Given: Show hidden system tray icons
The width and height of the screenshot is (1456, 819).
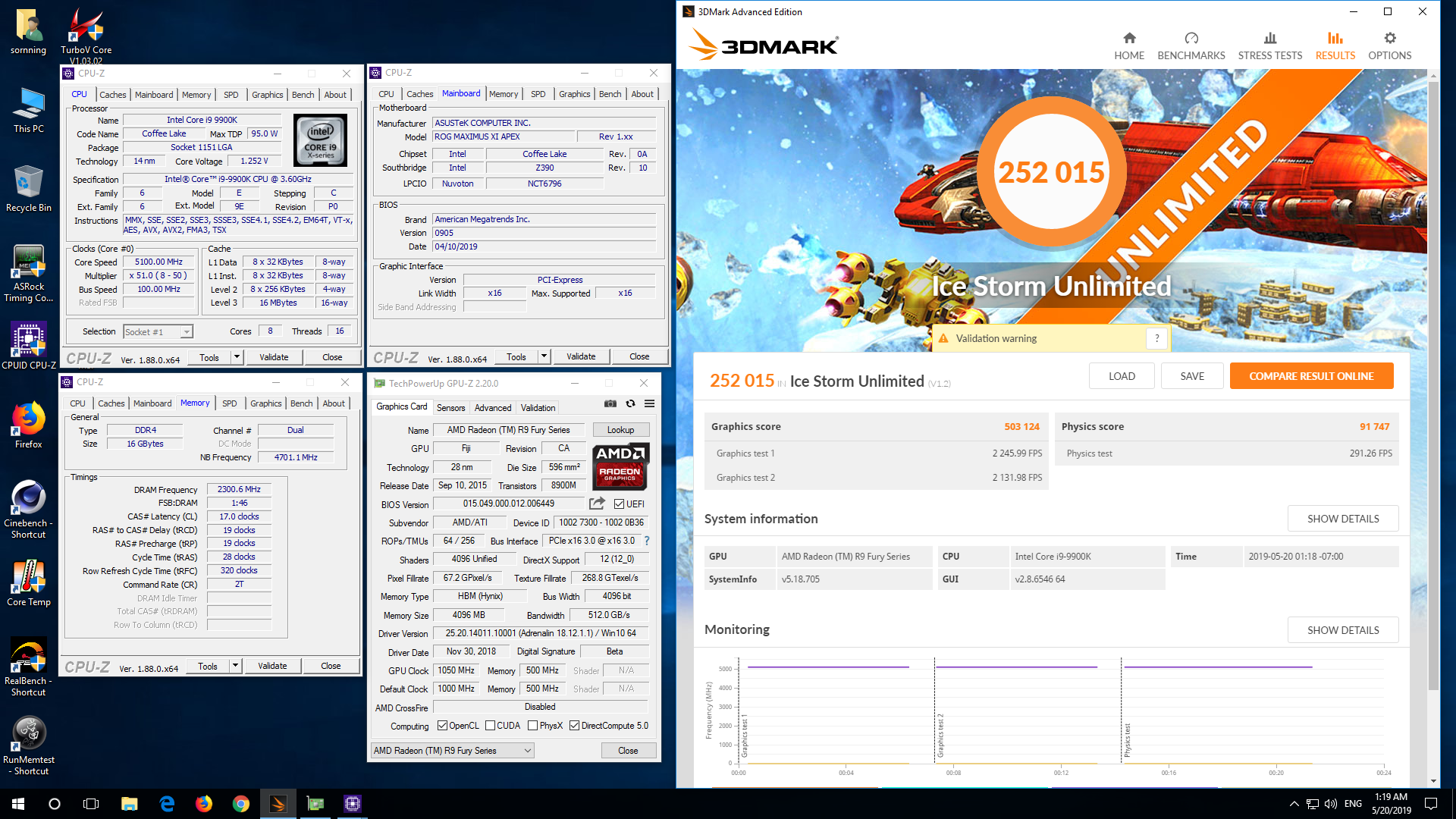Looking at the screenshot, I should tap(1294, 804).
